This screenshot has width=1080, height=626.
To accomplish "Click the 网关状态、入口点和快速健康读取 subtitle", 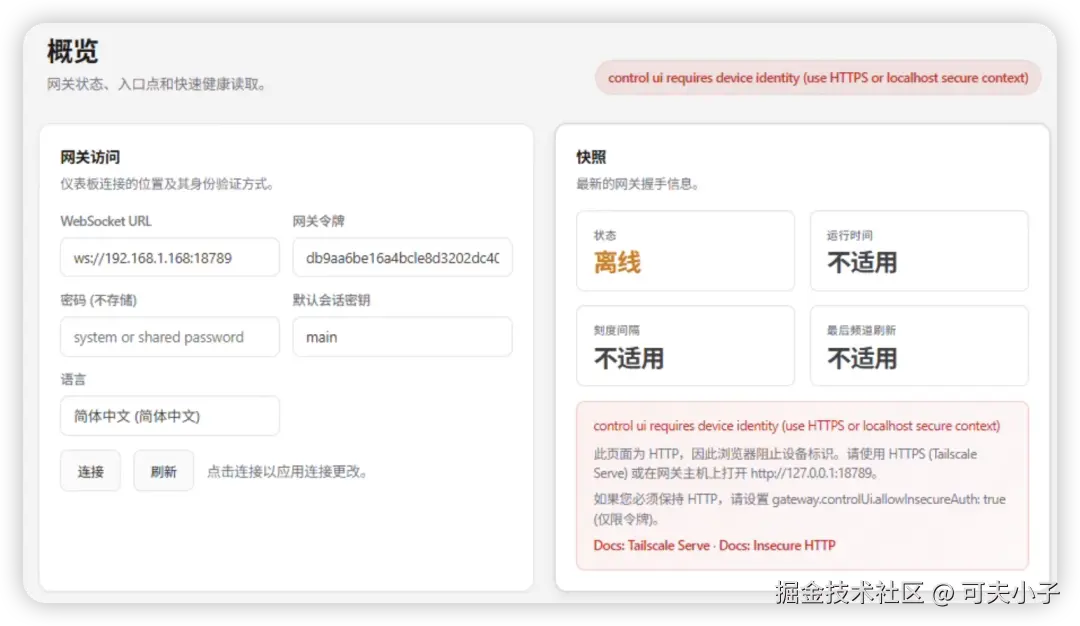I will click(x=156, y=84).
